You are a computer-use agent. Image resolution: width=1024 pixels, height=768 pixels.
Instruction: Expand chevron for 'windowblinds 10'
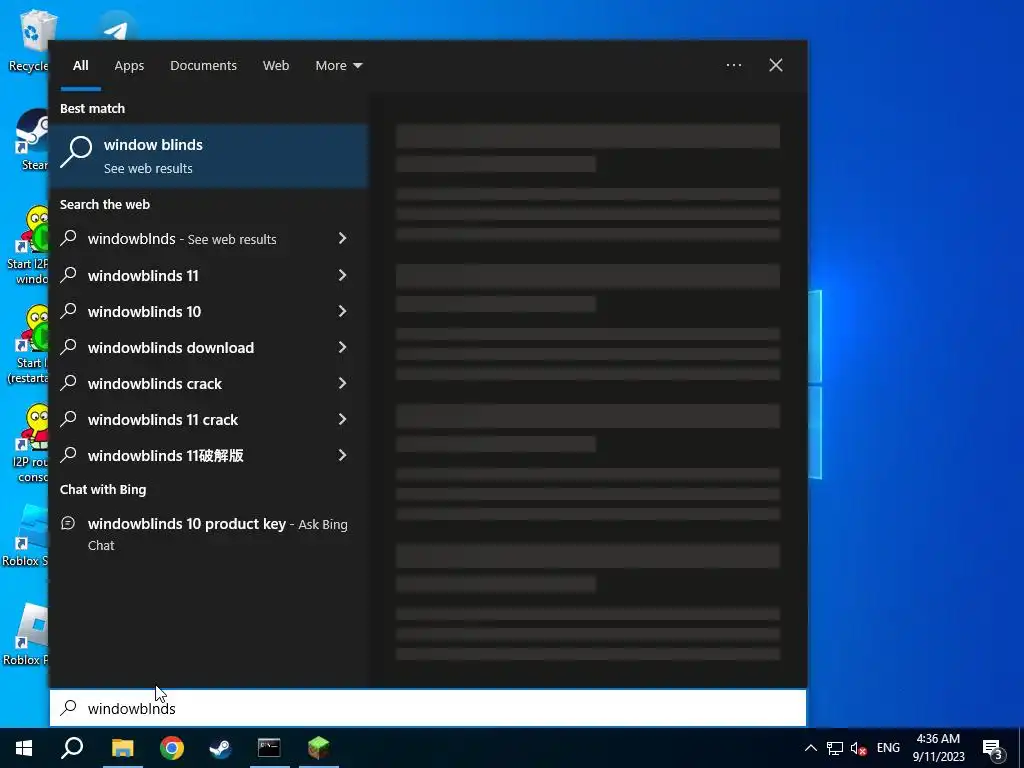pyautogui.click(x=342, y=311)
